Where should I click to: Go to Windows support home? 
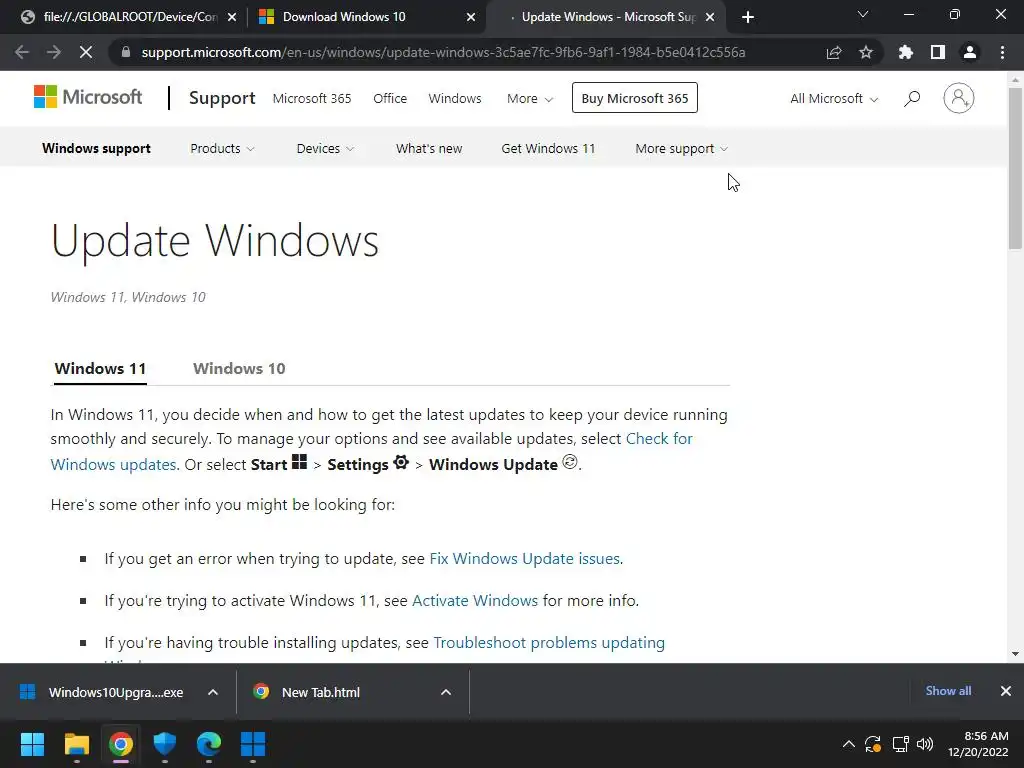[97, 148]
